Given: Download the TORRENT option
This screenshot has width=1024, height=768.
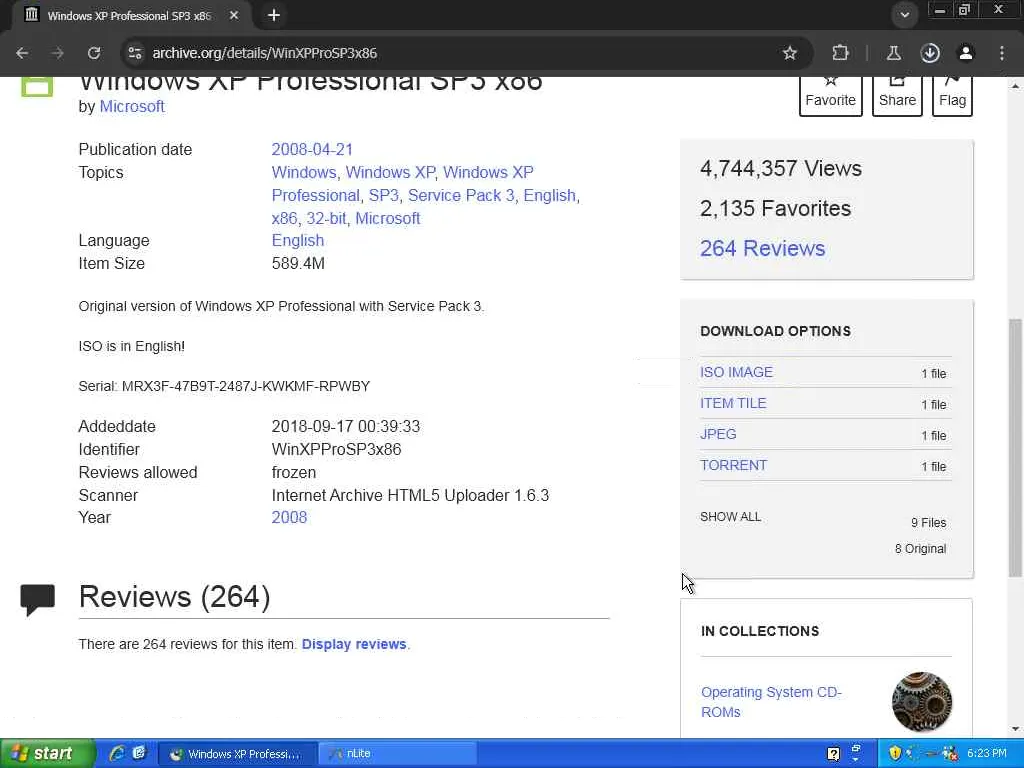Looking at the screenshot, I should [733, 465].
